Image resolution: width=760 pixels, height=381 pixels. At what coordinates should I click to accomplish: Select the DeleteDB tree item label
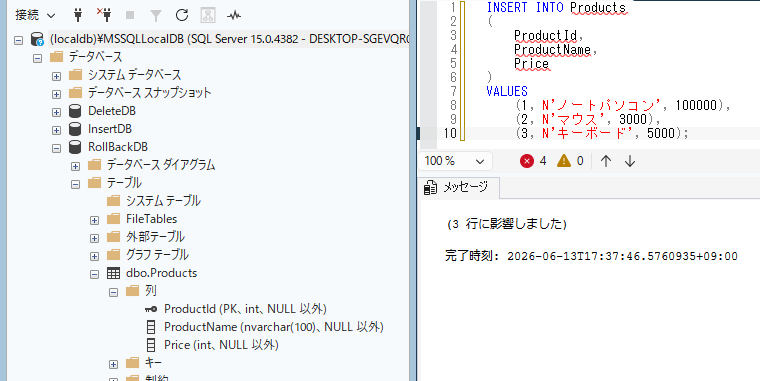point(112,111)
